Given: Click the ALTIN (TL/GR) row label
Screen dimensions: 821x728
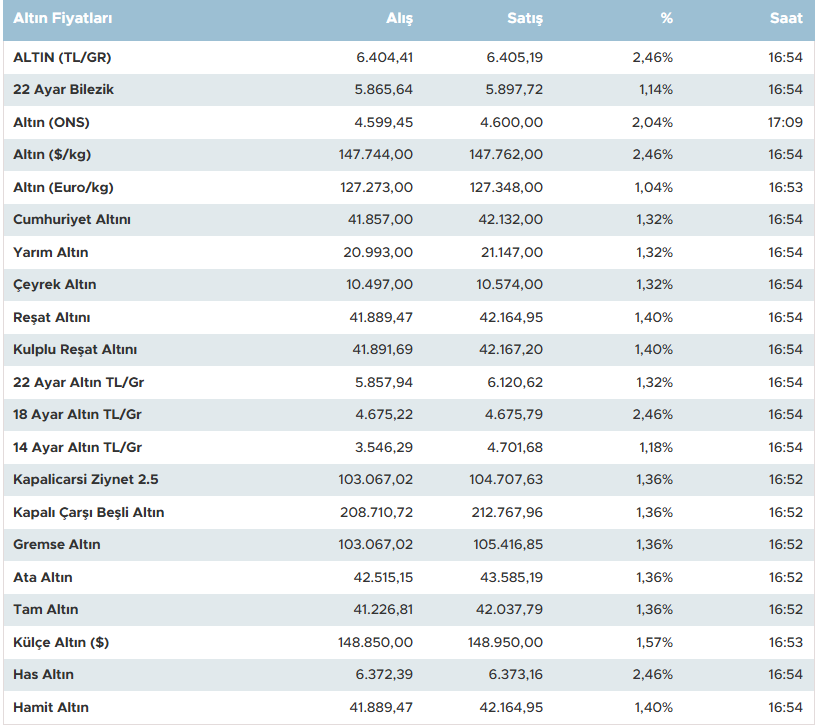Looking at the screenshot, I should point(62,57).
